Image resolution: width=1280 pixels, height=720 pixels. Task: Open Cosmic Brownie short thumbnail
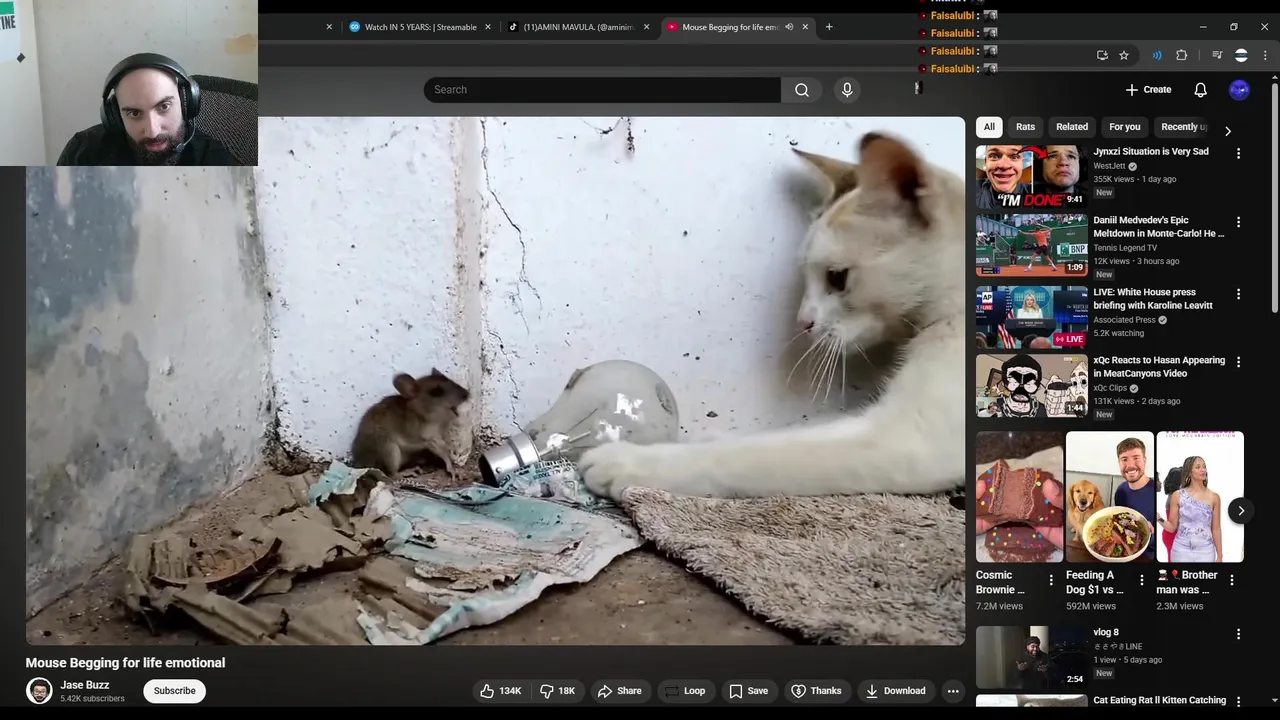coord(1019,497)
